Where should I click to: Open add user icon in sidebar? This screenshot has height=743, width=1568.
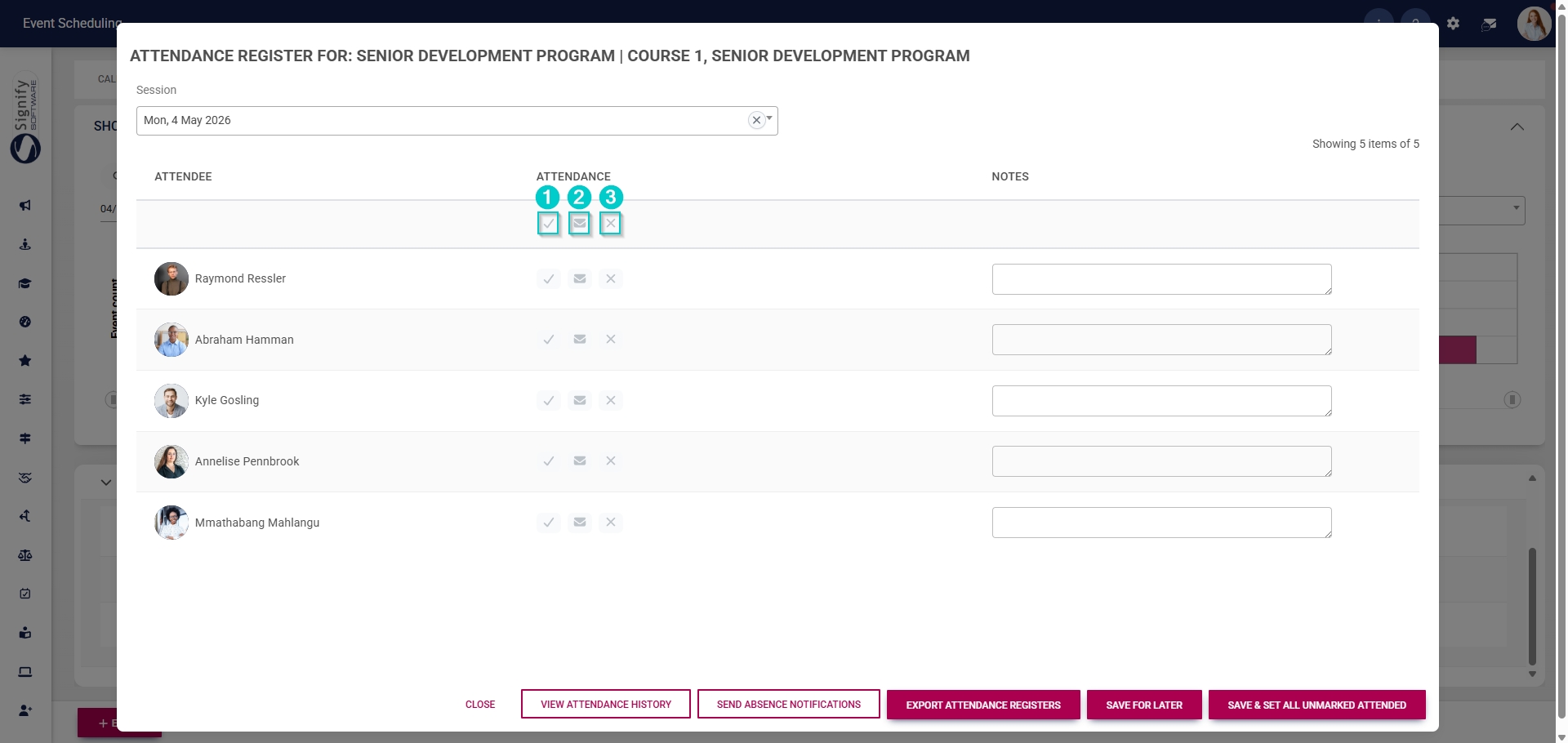click(x=25, y=710)
